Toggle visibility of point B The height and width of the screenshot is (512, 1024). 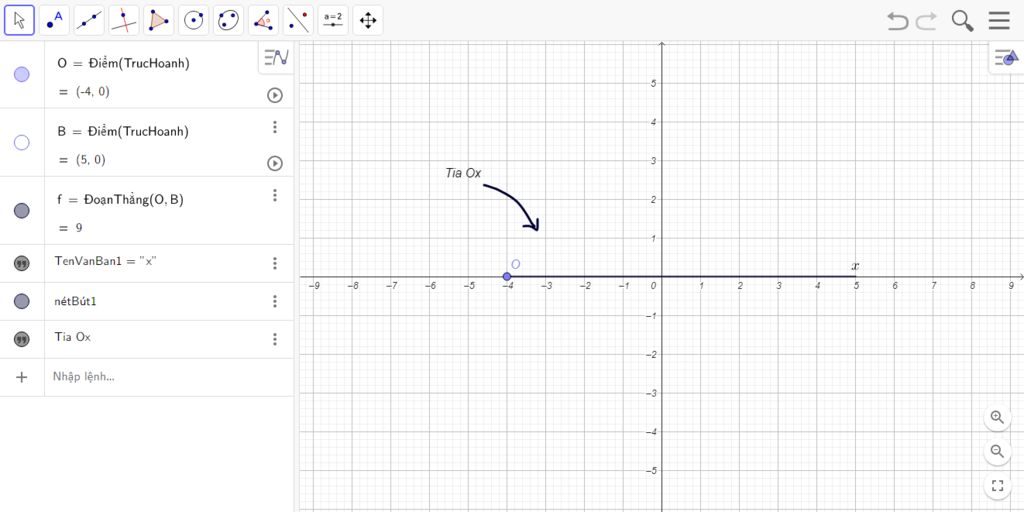tap(22, 142)
